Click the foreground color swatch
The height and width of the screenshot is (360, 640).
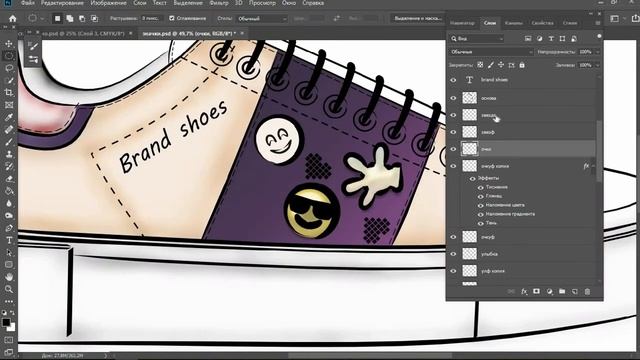pyautogui.click(x=6, y=322)
